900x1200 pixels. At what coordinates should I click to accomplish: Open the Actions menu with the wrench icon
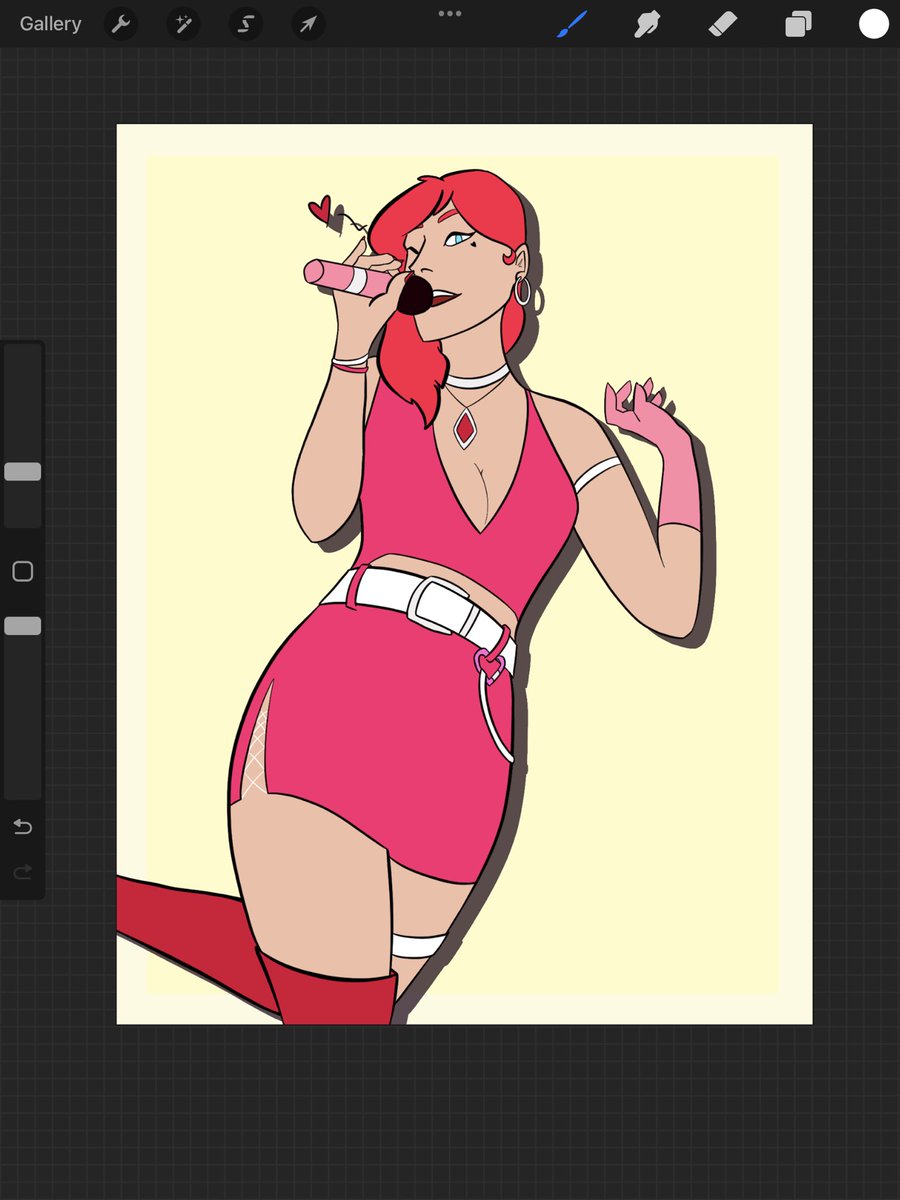click(121, 23)
